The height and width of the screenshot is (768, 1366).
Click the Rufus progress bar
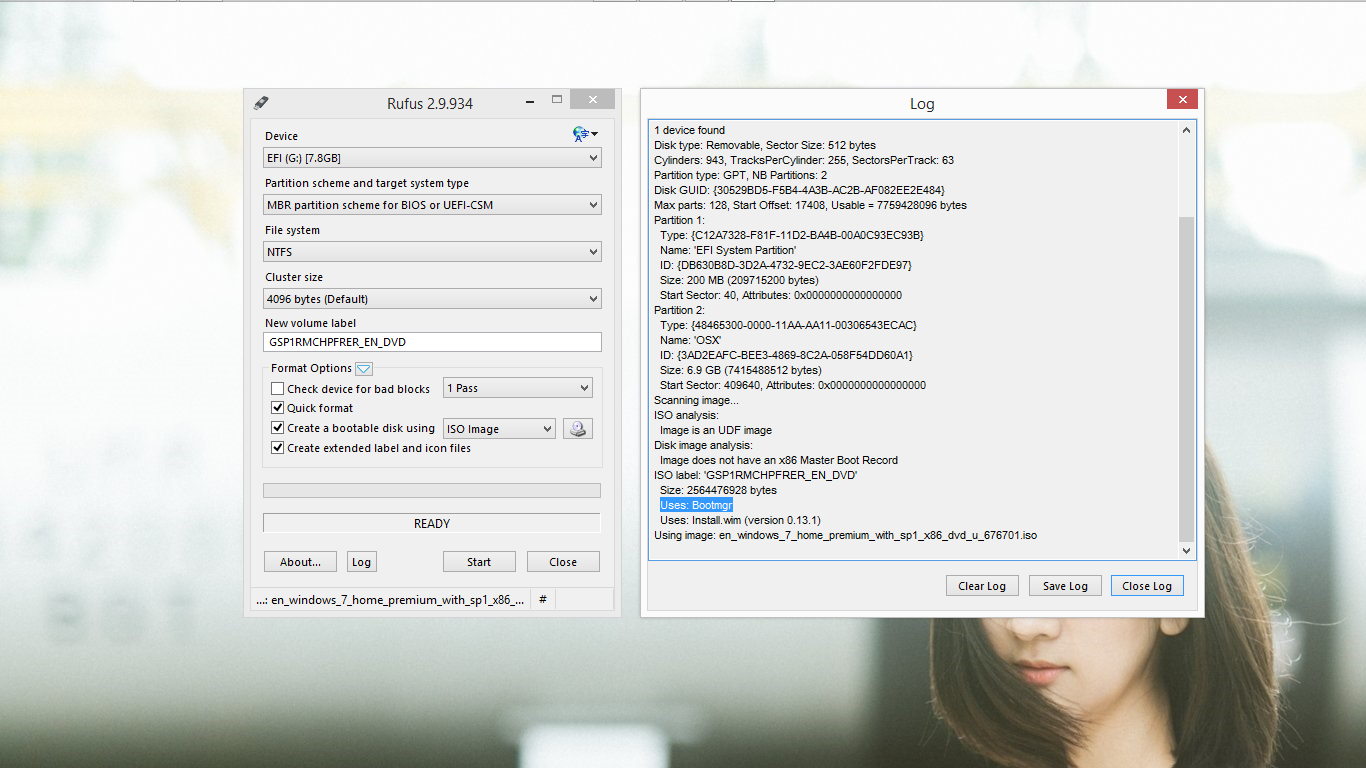[432, 491]
